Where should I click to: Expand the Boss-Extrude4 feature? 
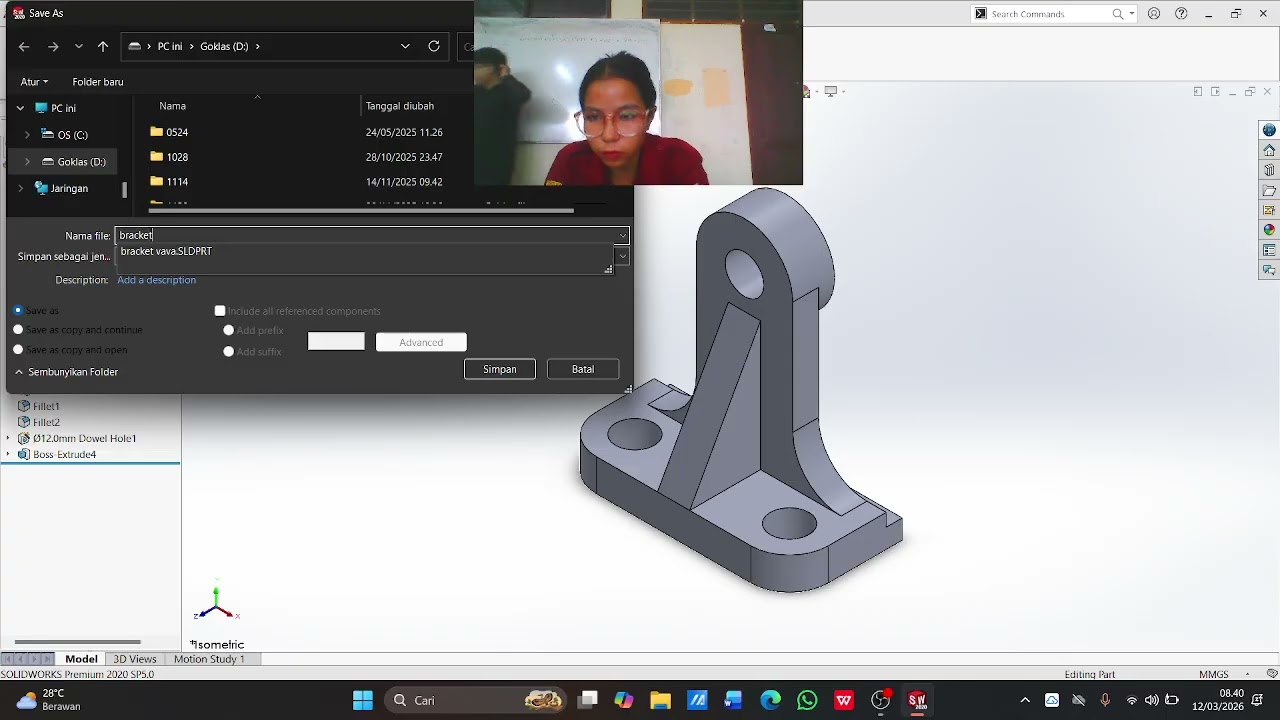click(x=8, y=454)
